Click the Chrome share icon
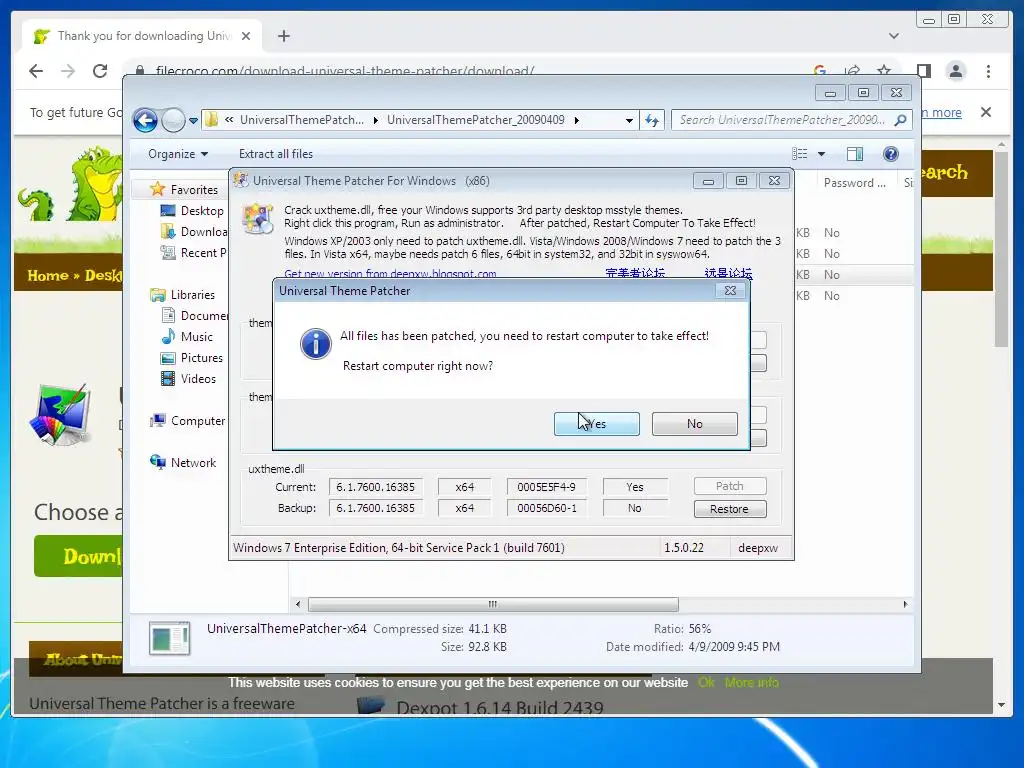The height and width of the screenshot is (768, 1024). [852, 71]
